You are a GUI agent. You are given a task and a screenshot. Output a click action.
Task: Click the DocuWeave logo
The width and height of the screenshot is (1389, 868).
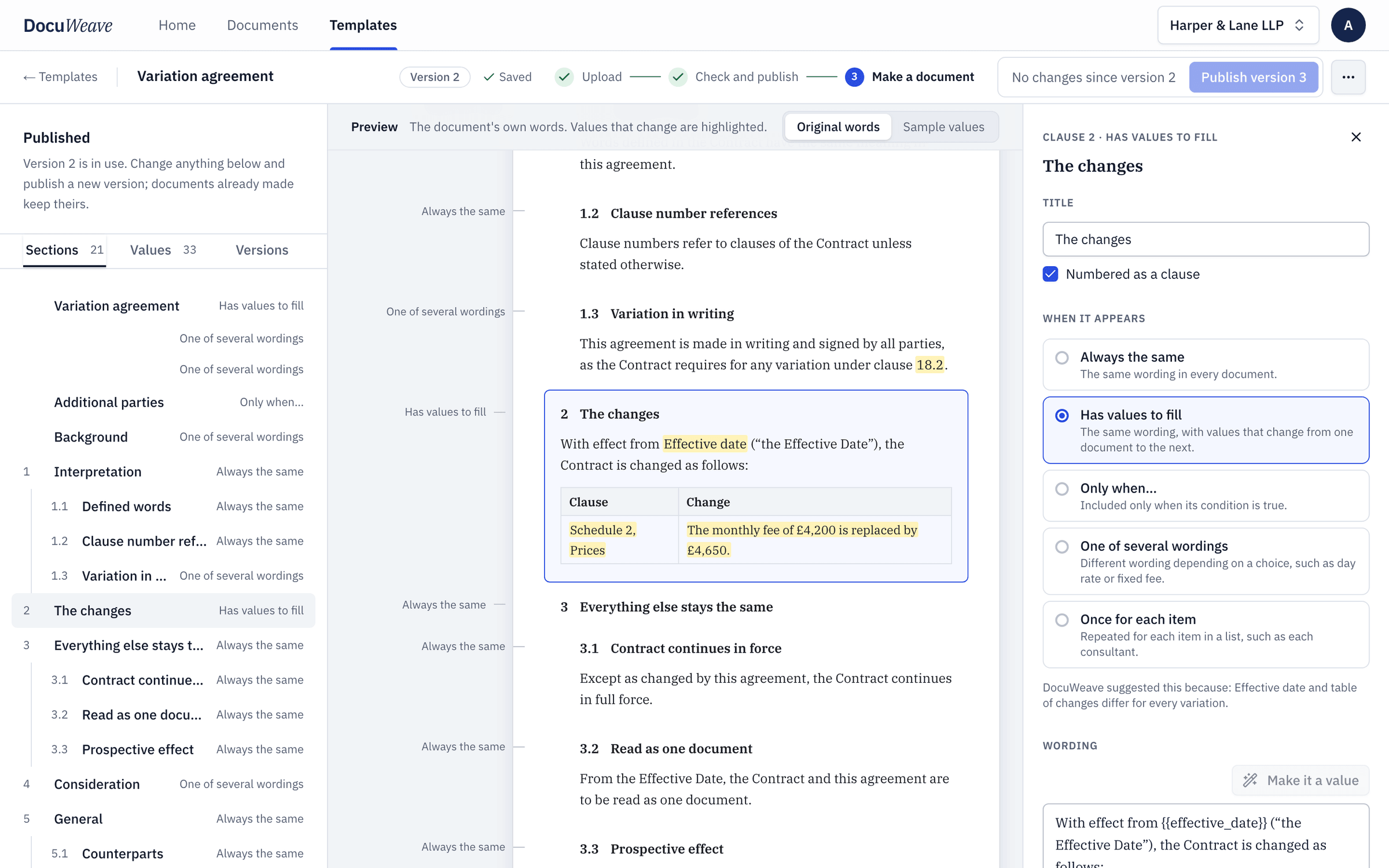click(x=68, y=25)
